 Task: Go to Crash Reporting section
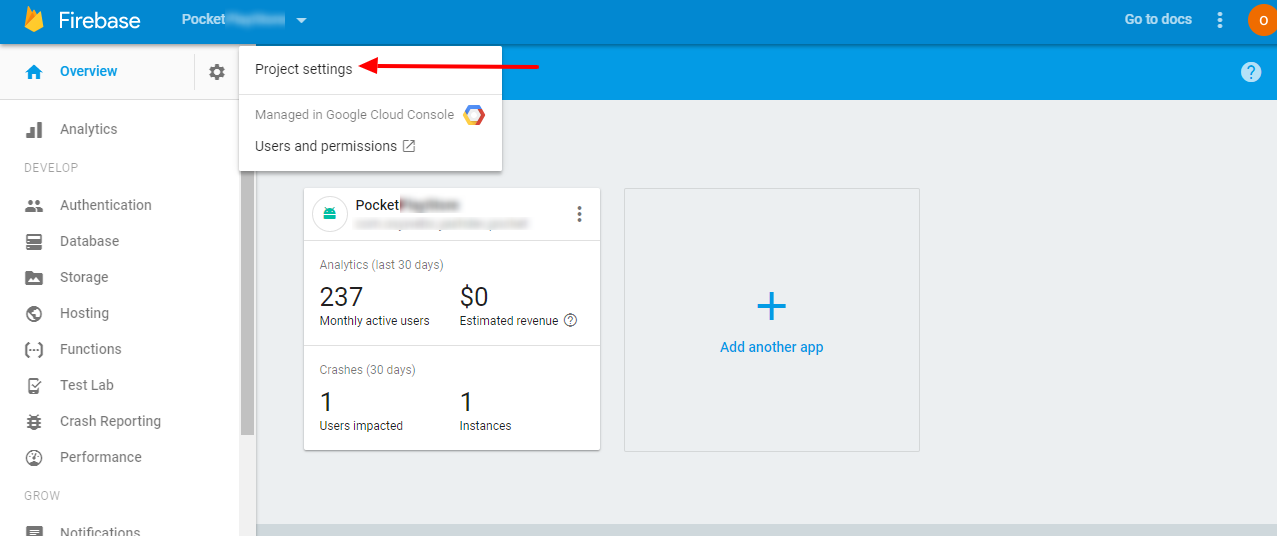point(110,421)
